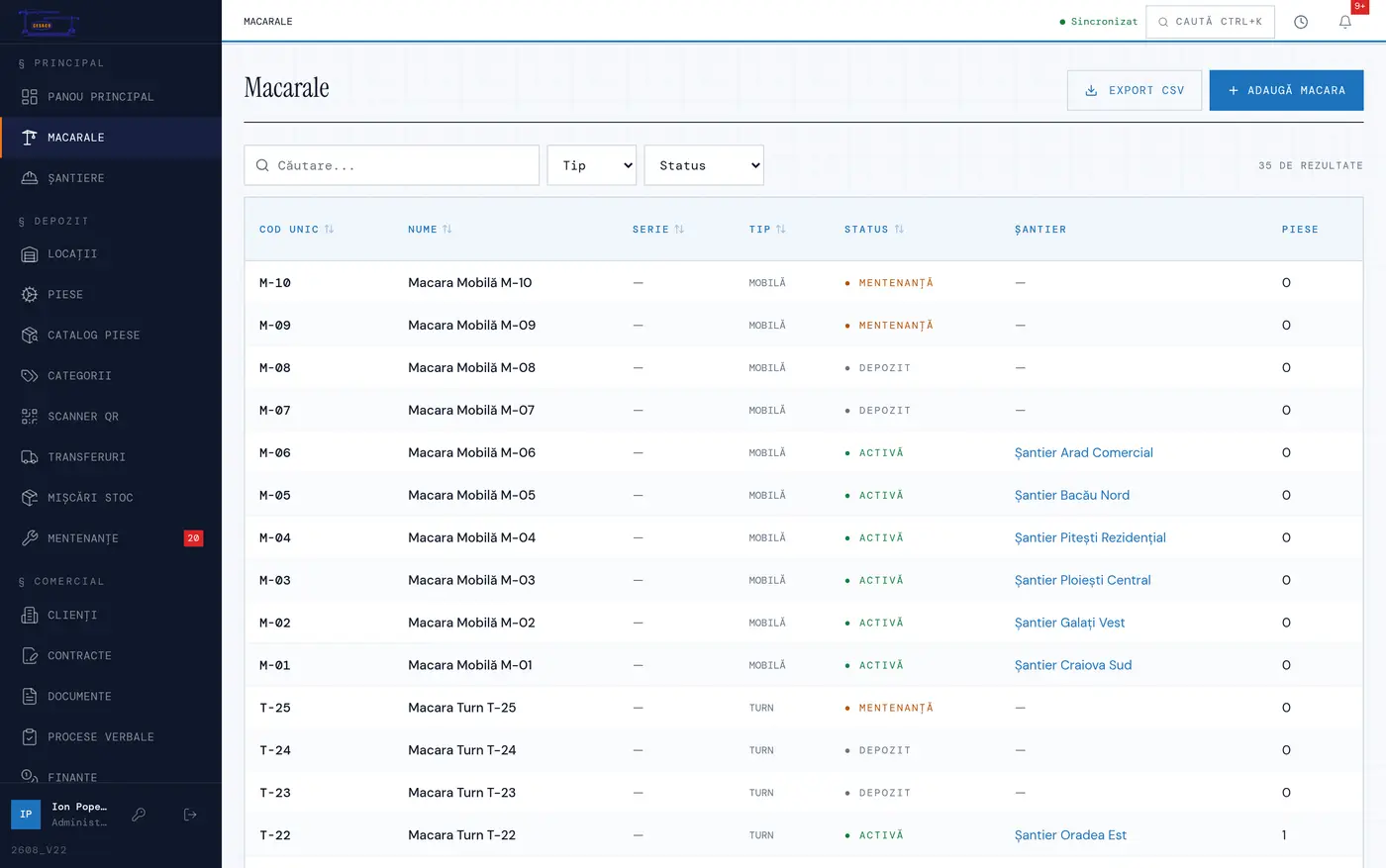The height and width of the screenshot is (868, 1386).
Task: Open the history clock icon
Action: point(1301,22)
